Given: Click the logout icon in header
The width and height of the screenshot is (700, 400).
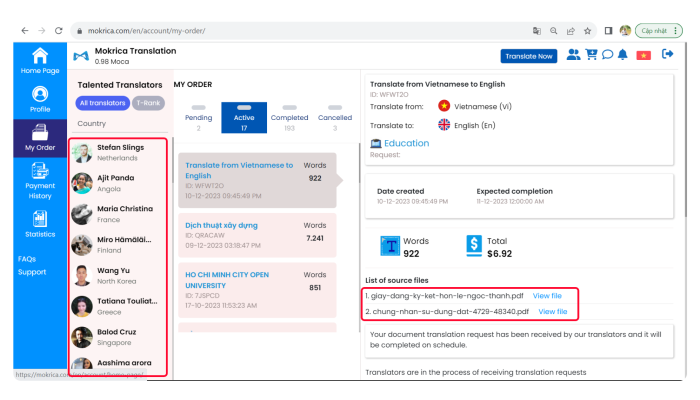Looking at the screenshot, I should point(668,55).
